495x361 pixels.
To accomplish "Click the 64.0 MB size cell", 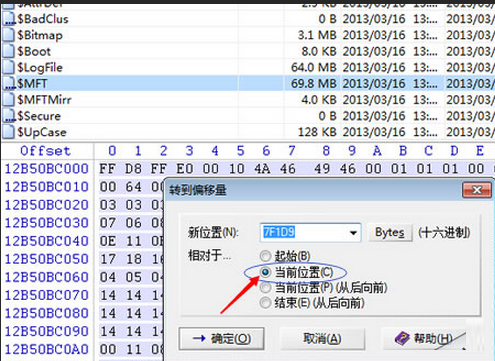I will [314, 67].
